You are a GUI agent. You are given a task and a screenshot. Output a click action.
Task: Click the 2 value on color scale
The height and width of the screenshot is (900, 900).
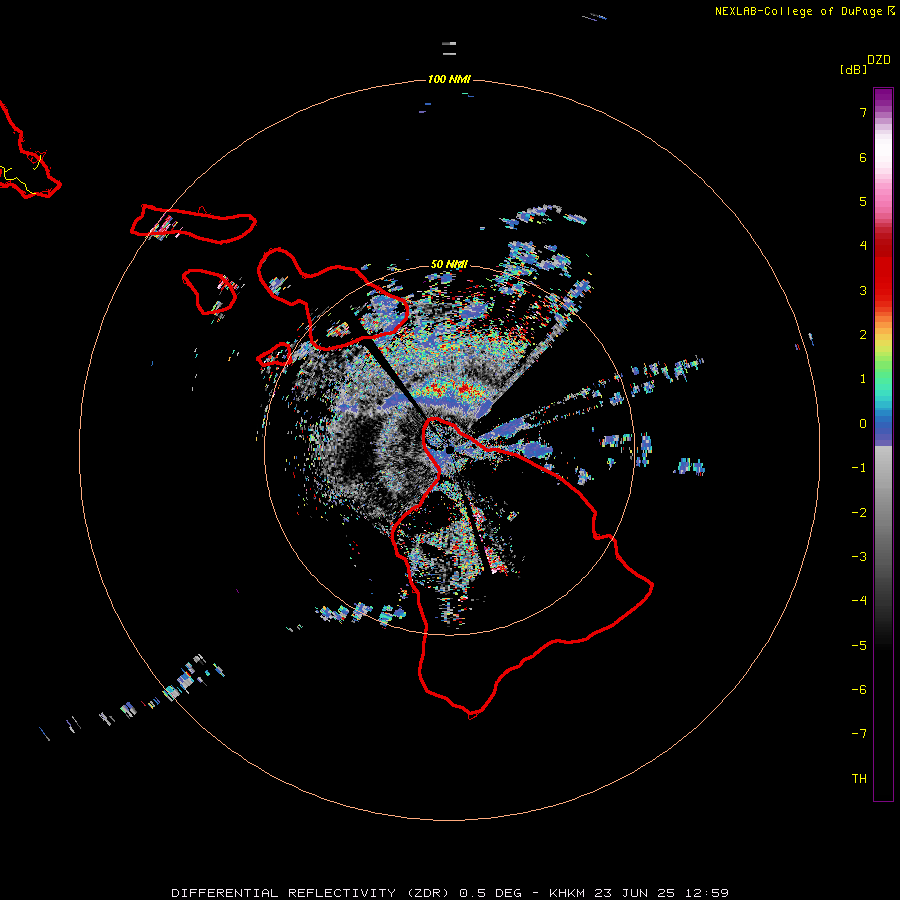tap(863, 335)
